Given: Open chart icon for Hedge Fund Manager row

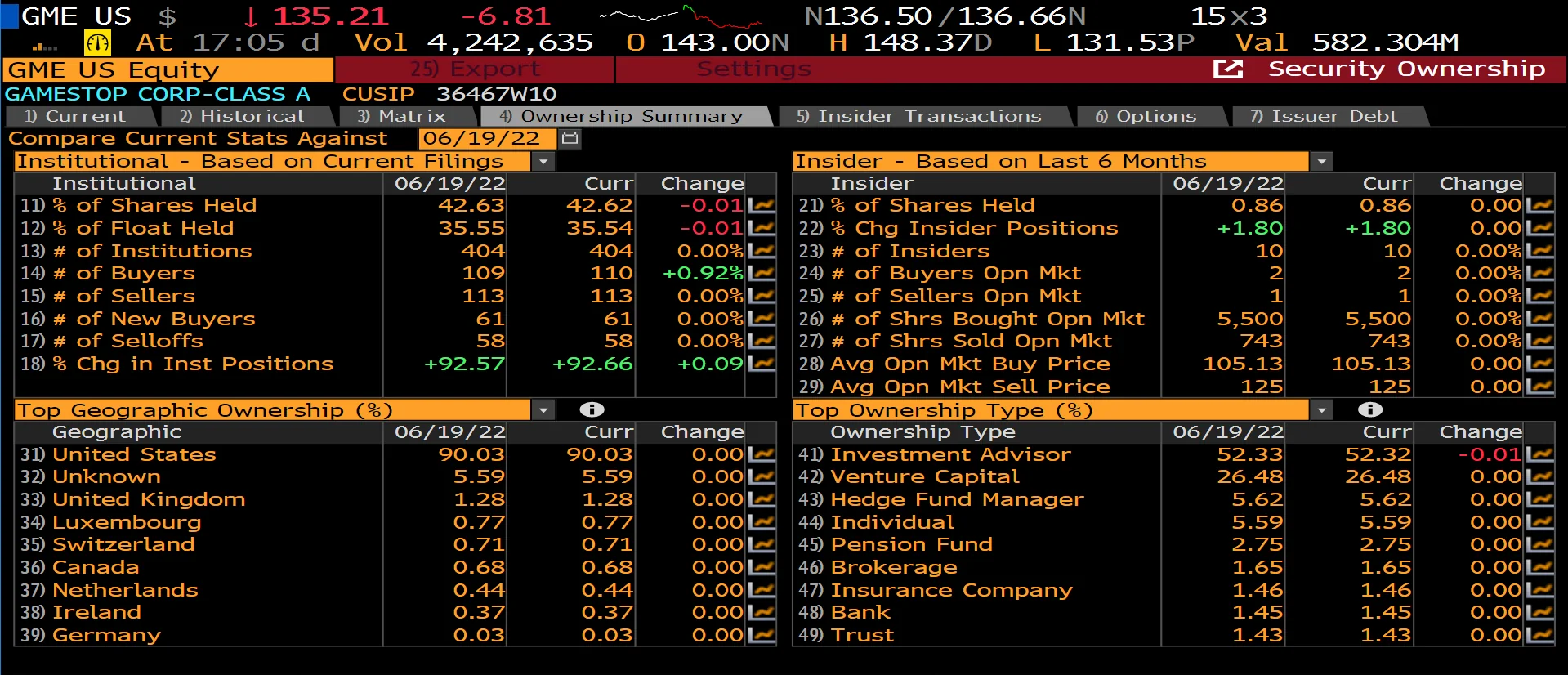Looking at the screenshot, I should click(x=1540, y=499).
